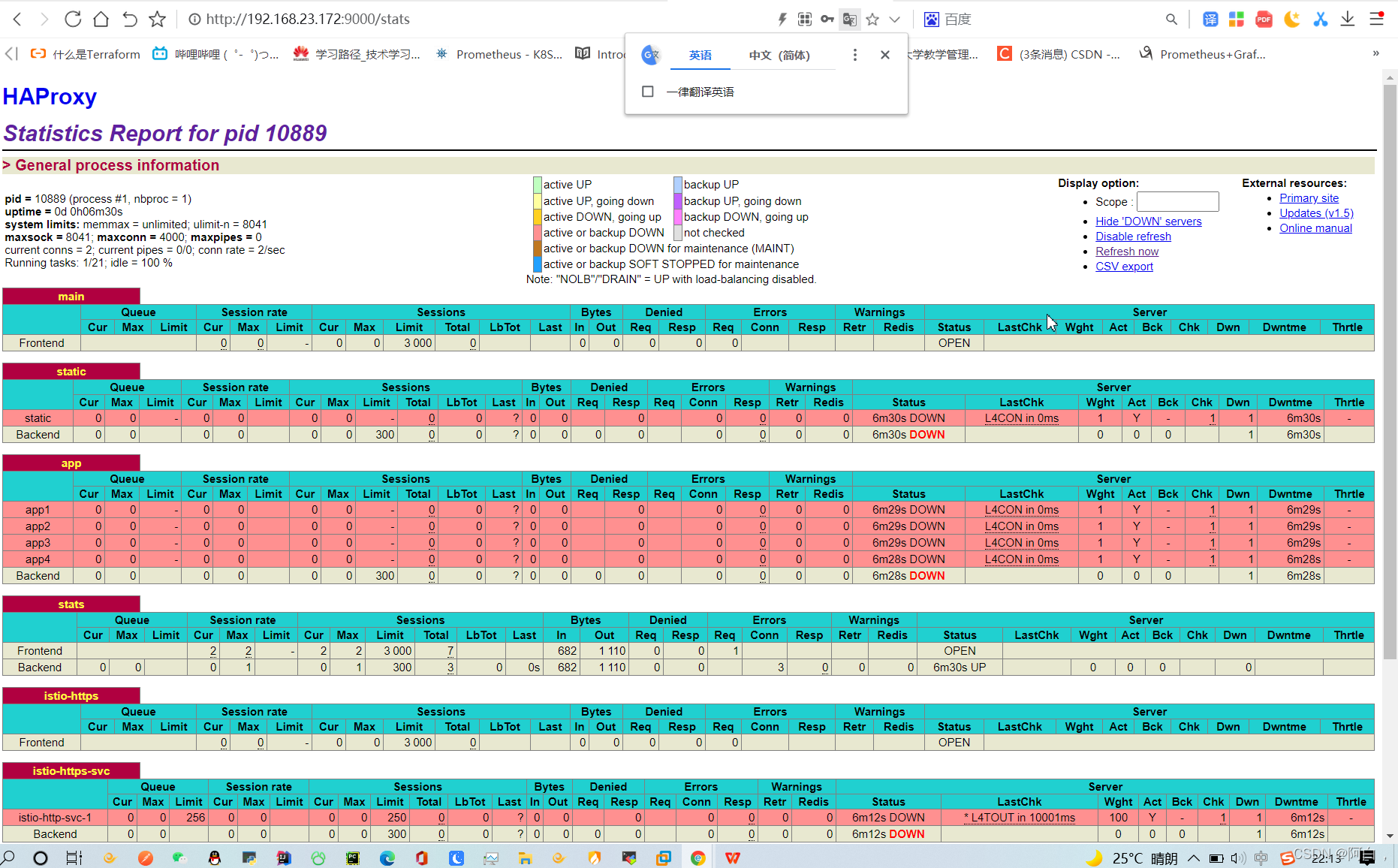Click the stats proxy section header

point(71,604)
